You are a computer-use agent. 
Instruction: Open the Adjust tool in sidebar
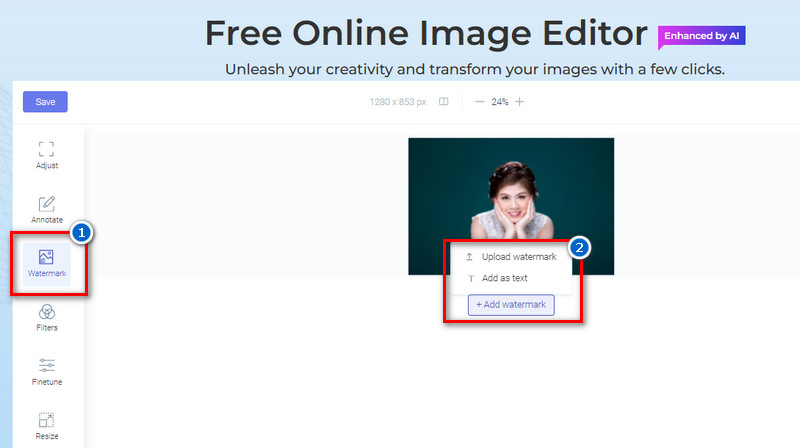[46, 155]
